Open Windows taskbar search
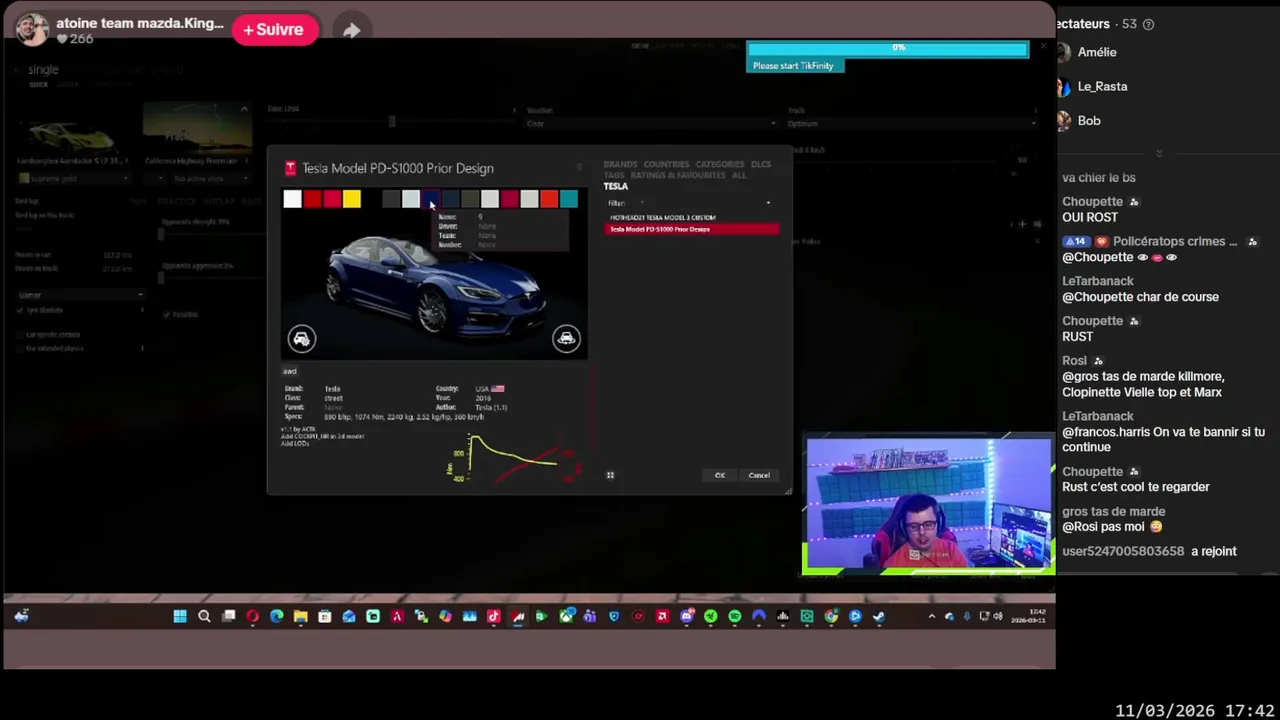The height and width of the screenshot is (720, 1280). 204,616
